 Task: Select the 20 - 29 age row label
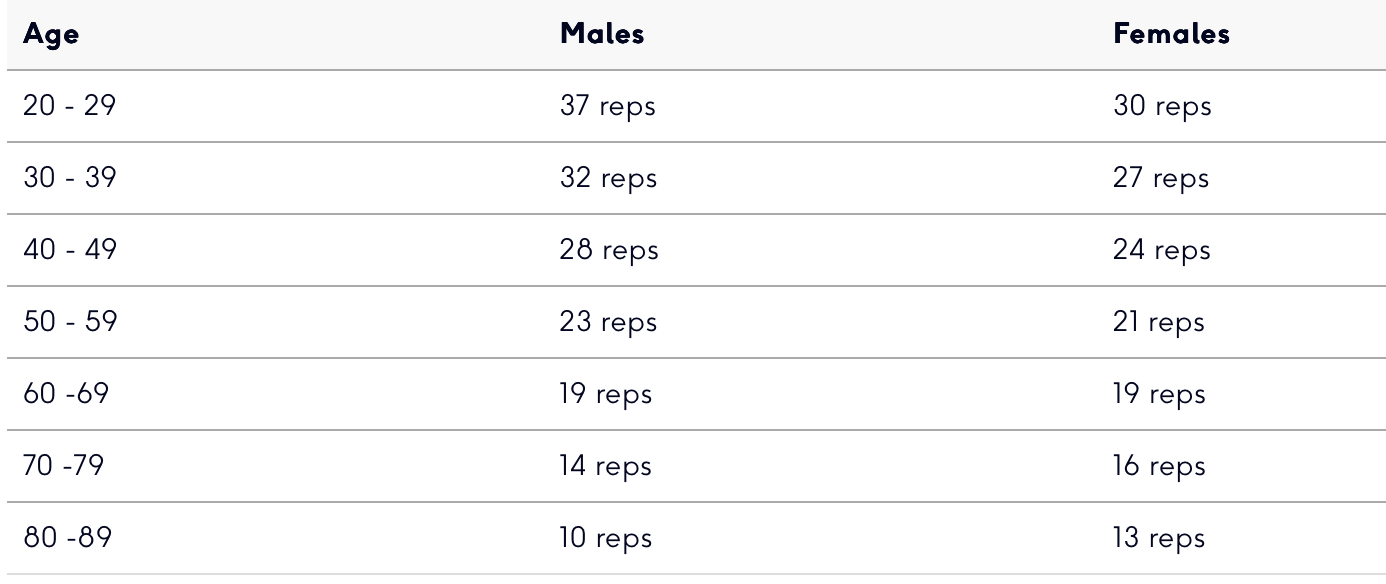tap(70, 106)
